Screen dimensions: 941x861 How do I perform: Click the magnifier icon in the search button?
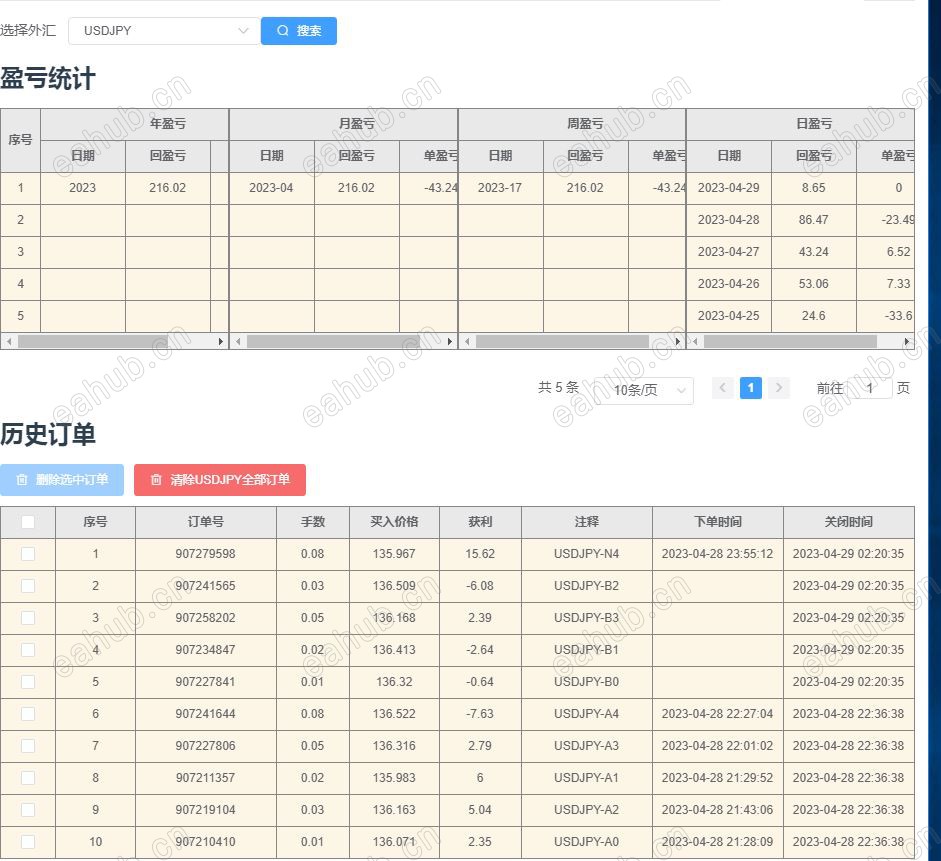coord(283,30)
